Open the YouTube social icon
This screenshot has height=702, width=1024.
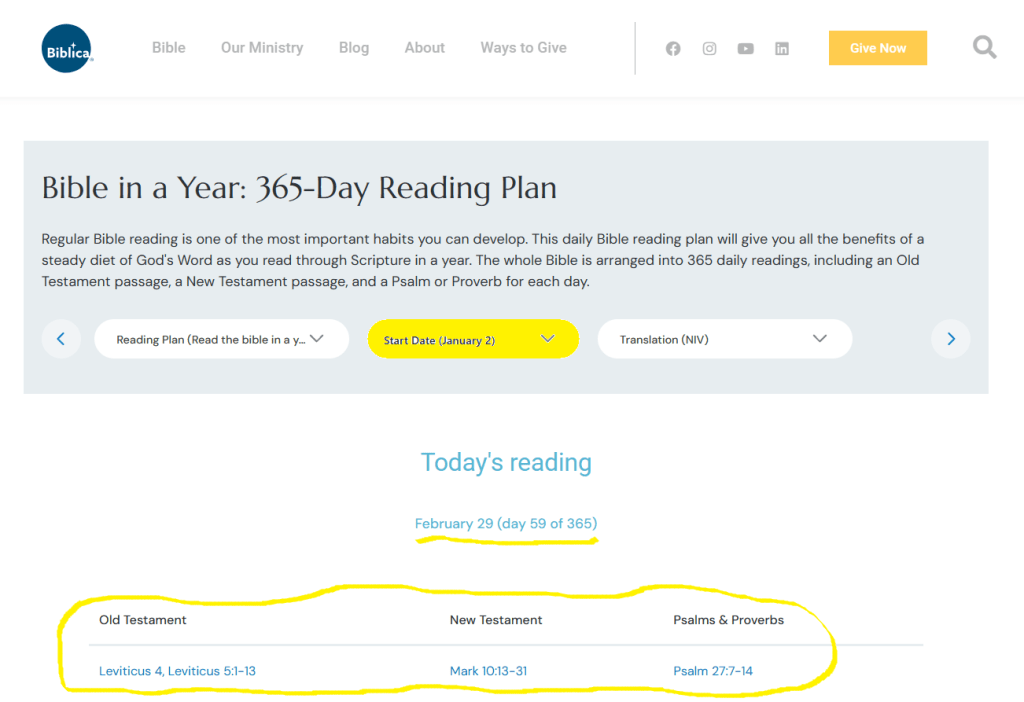[x=745, y=48]
